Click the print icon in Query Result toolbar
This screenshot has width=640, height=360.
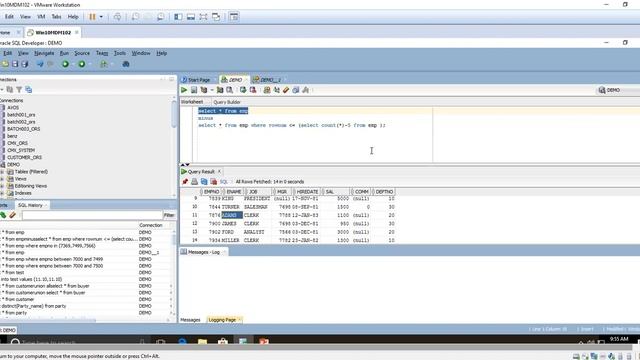195,182
